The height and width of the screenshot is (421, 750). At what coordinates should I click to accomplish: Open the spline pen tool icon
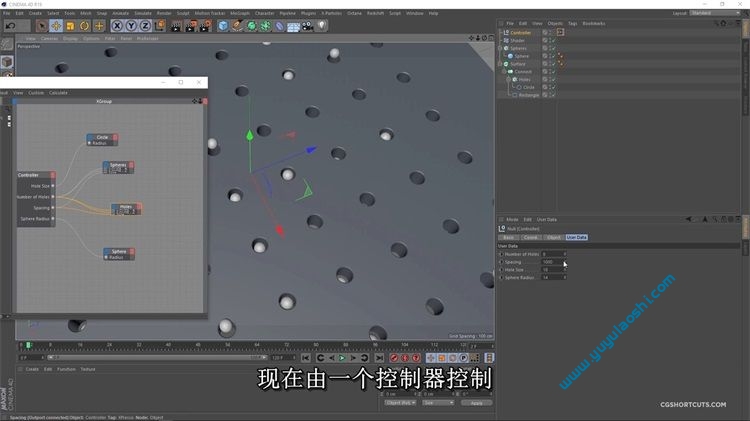click(x=237, y=26)
